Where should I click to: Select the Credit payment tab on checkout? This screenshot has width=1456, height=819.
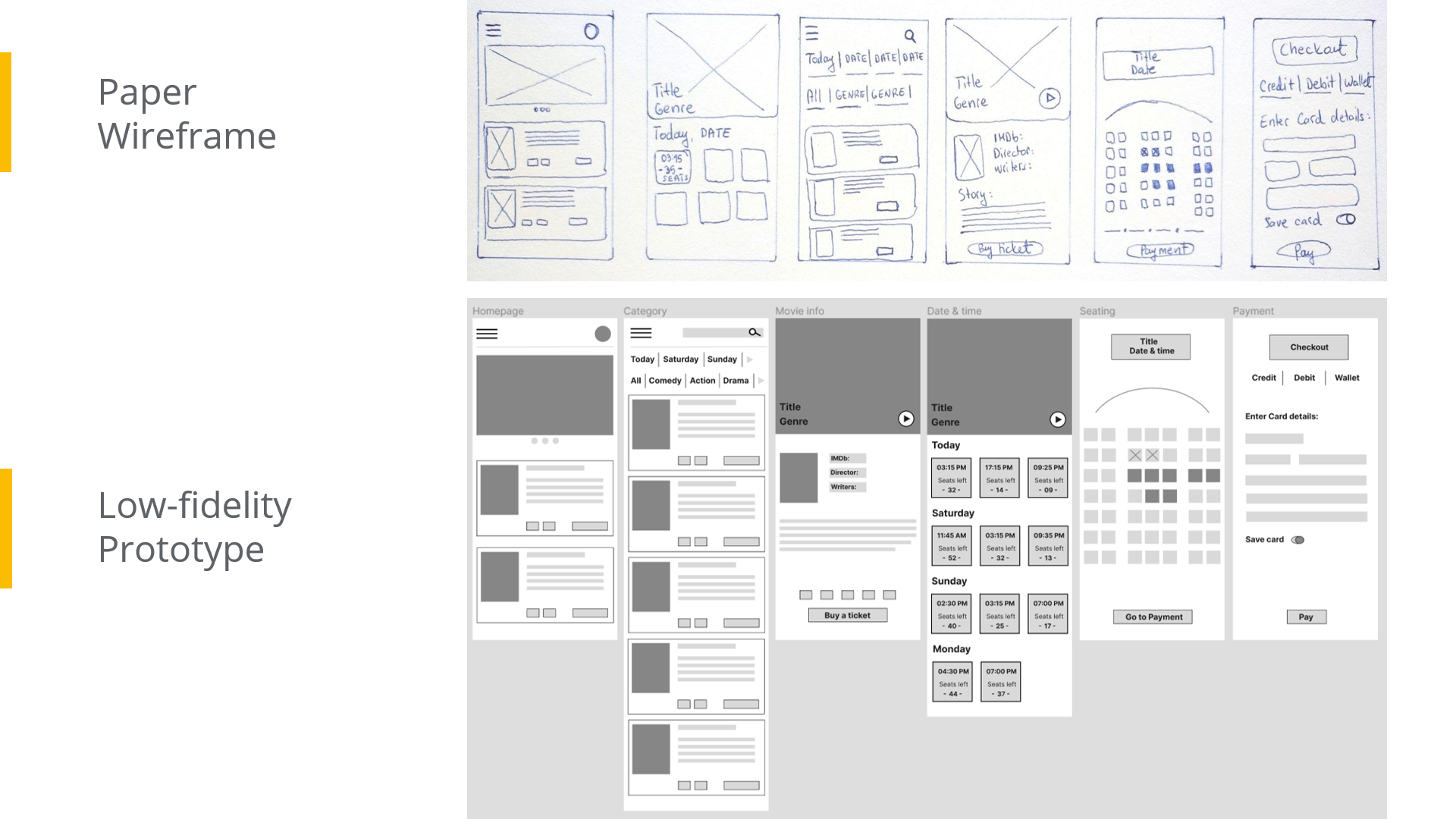point(1263,378)
